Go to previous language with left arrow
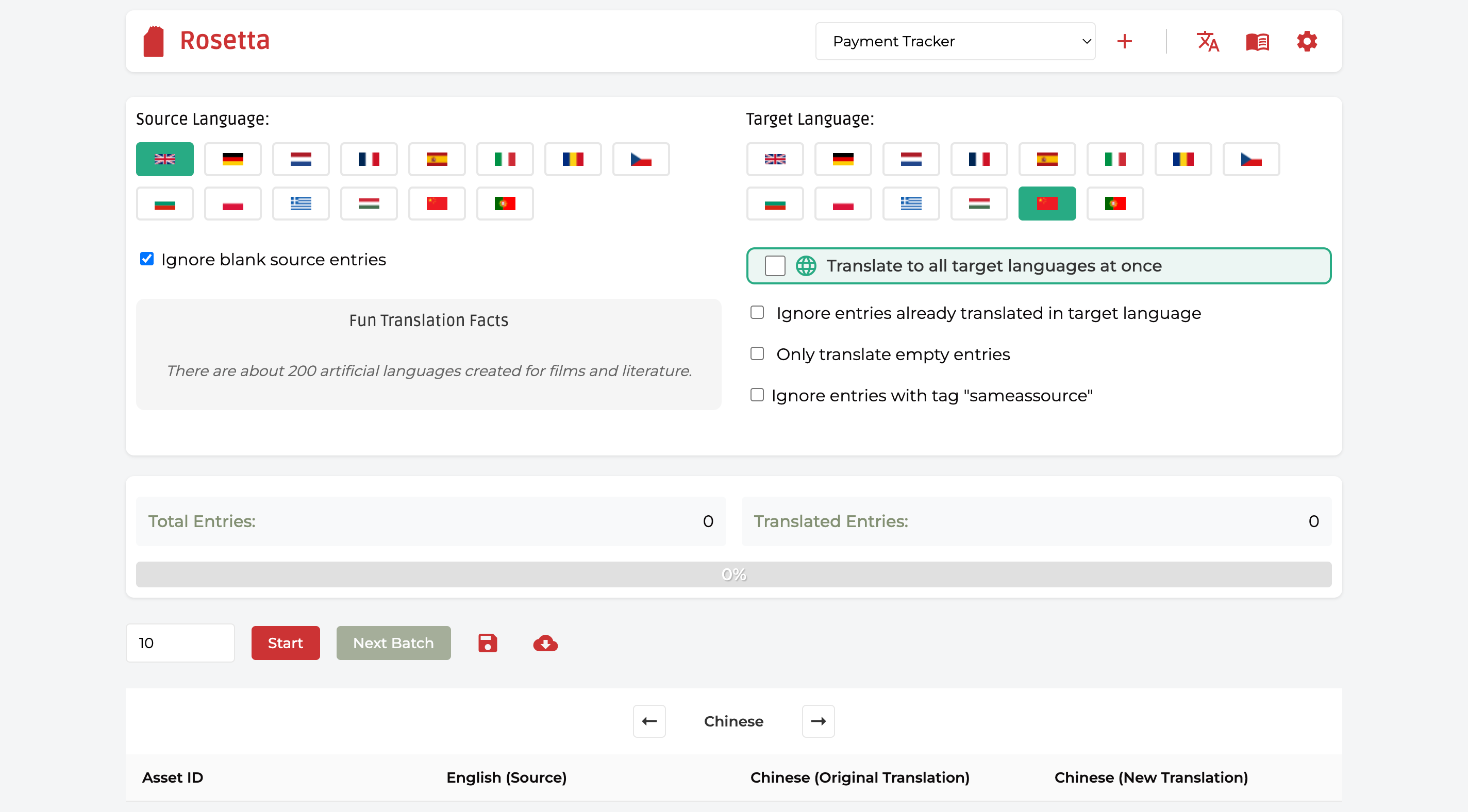The width and height of the screenshot is (1468, 812). pos(649,721)
